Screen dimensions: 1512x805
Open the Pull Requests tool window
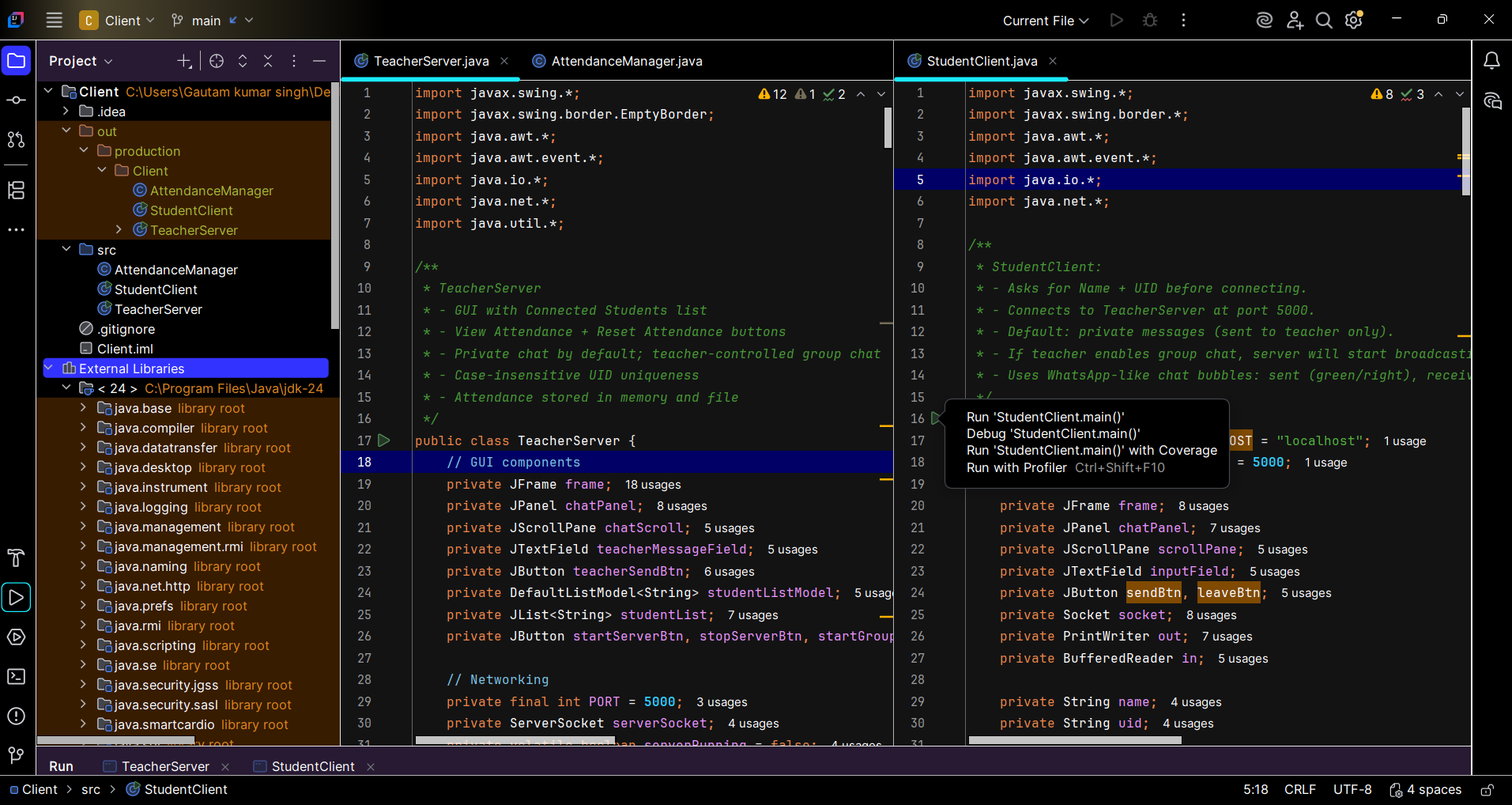pos(17,140)
